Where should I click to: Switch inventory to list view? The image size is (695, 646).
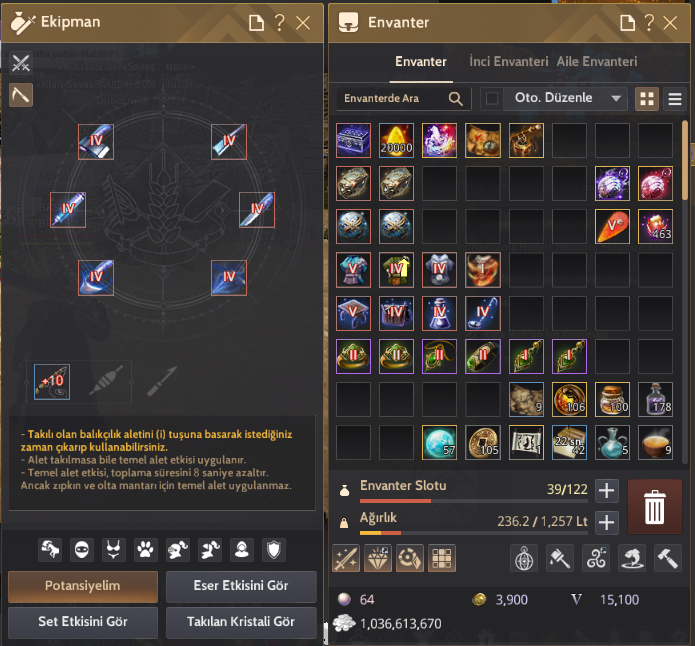[x=675, y=98]
